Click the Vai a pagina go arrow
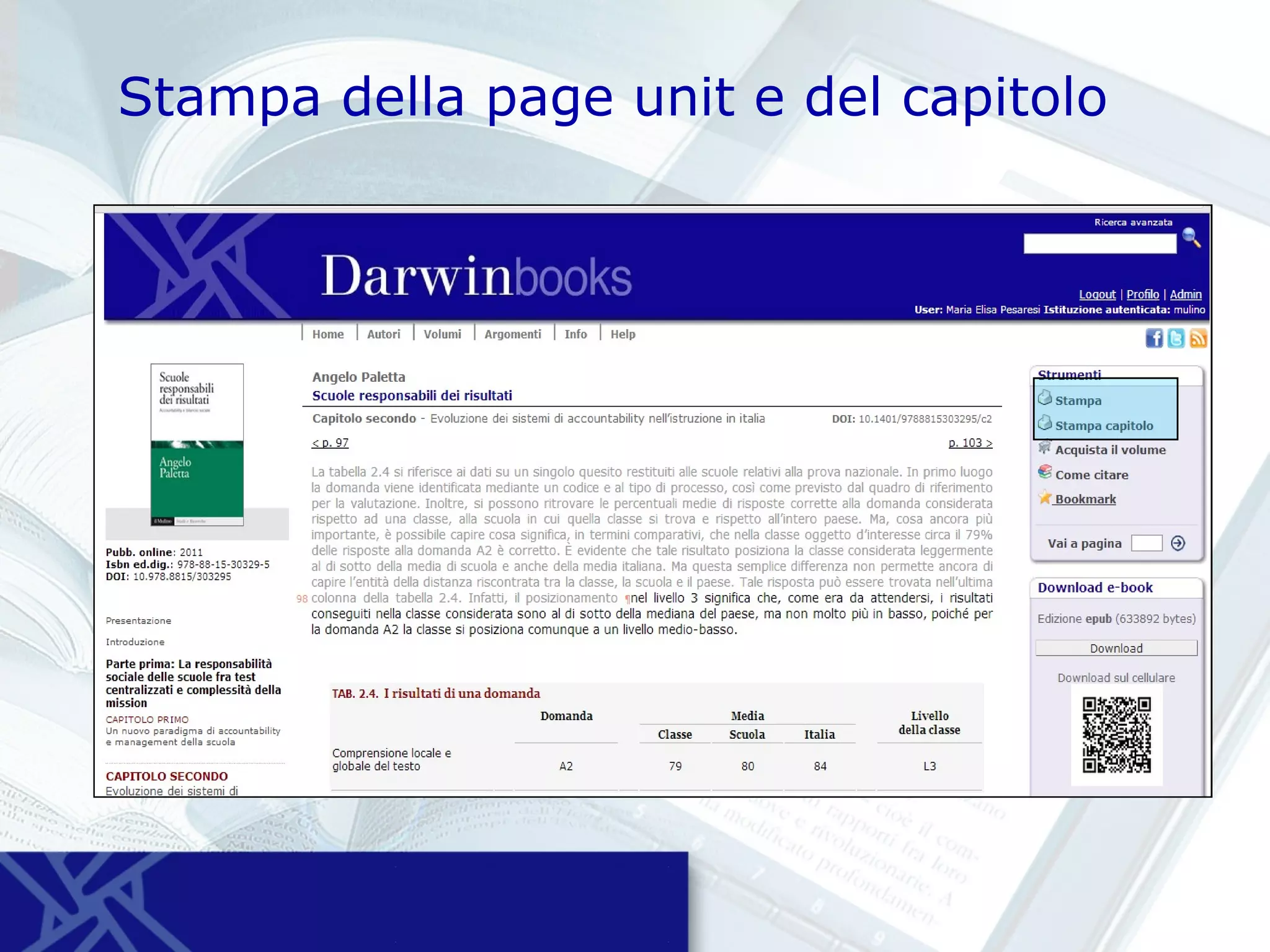The image size is (1270, 952). pyautogui.click(x=1178, y=544)
